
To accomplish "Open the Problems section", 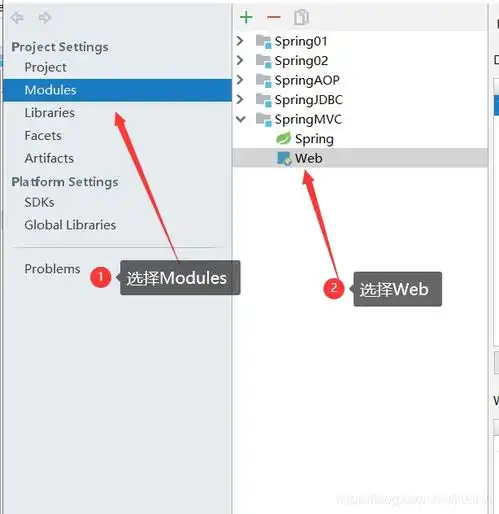I will [x=52, y=269].
